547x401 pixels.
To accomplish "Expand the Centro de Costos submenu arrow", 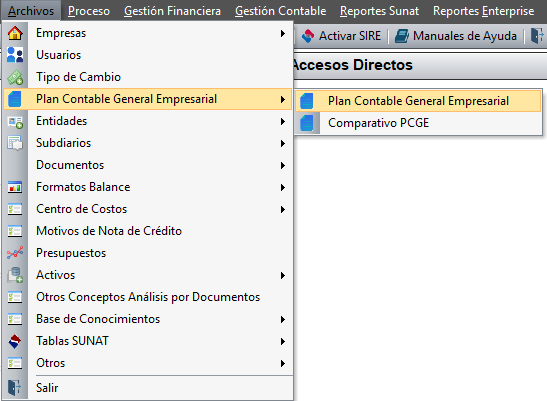I will [x=283, y=209].
